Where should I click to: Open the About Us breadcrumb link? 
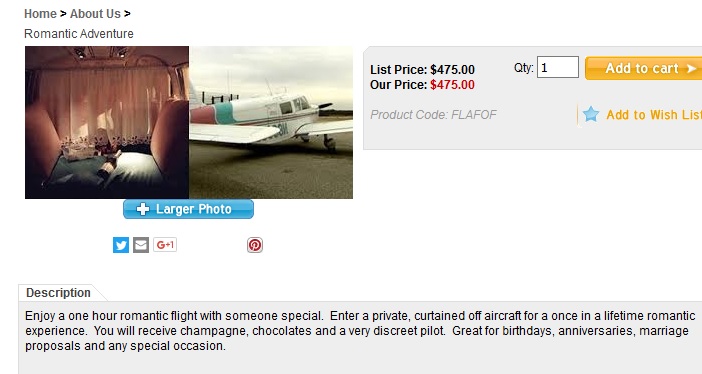(x=95, y=14)
